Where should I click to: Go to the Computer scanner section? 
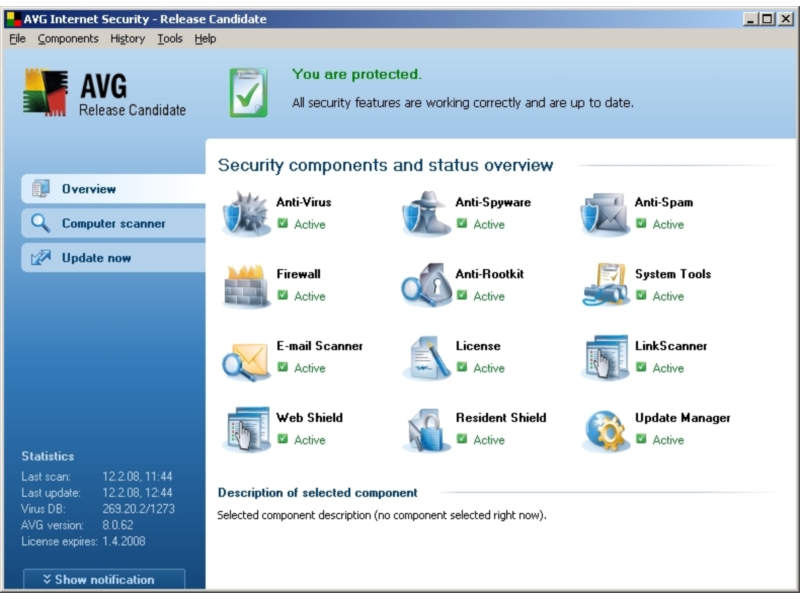point(113,224)
